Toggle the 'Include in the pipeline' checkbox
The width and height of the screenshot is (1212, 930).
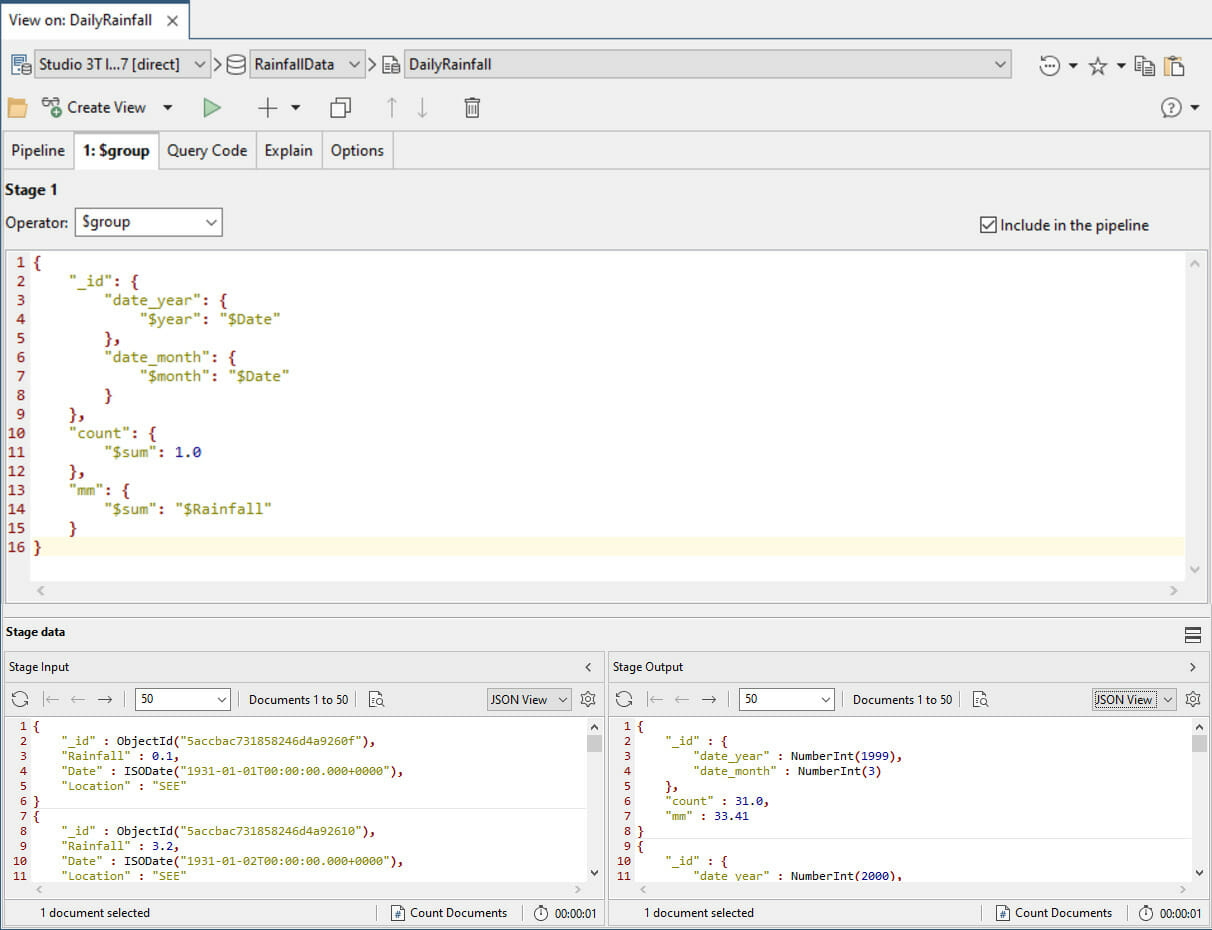[x=988, y=225]
